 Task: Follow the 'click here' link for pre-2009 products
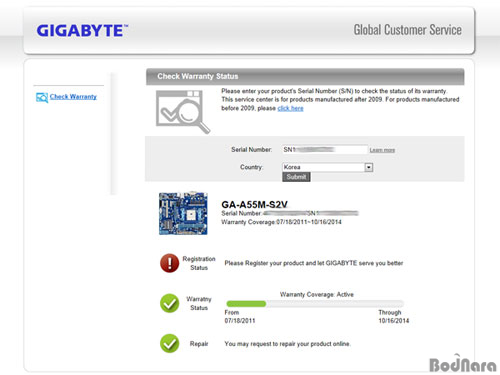tap(290, 108)
